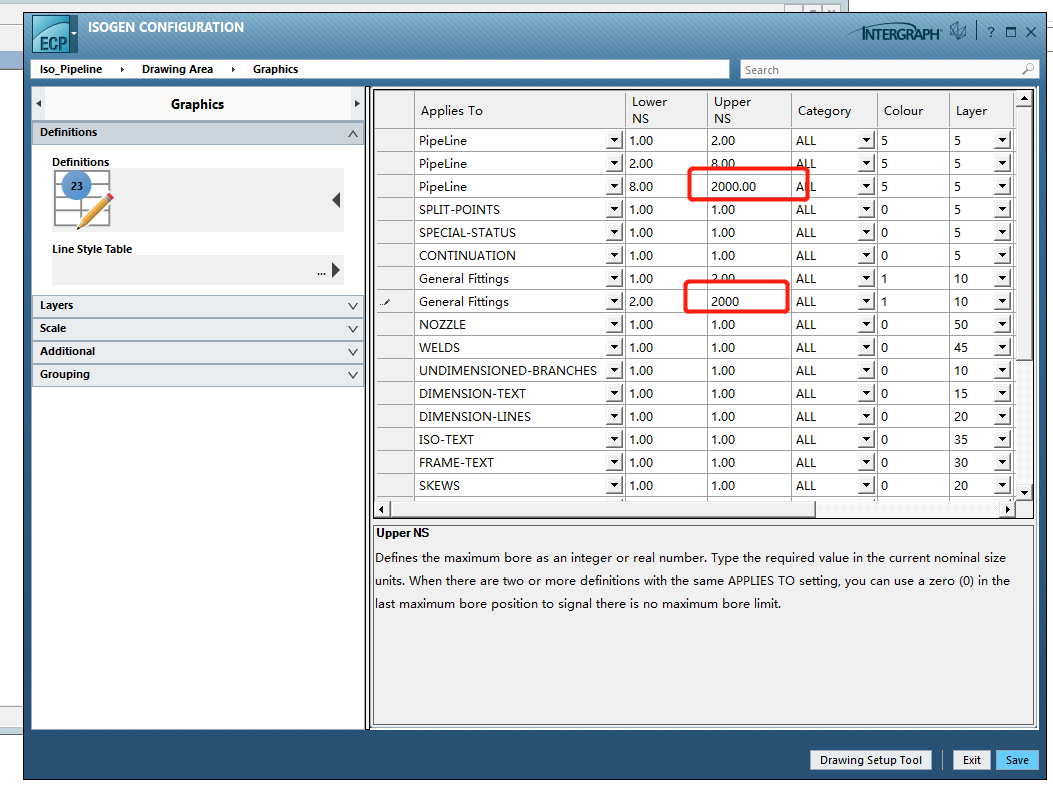Open Applies To dropdown for CONTINUATION
The height and width of the screenshot is (790, 1053).
click(x=614, y=255)
